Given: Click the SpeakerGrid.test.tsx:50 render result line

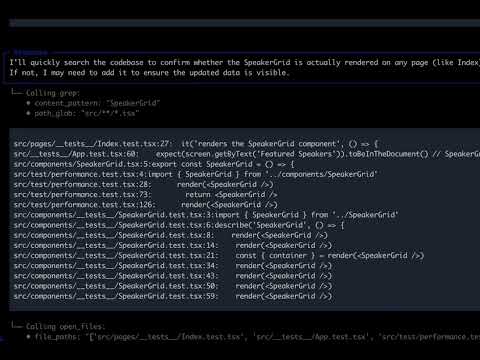Looking at the screenshot, I should tap(173, 286).
